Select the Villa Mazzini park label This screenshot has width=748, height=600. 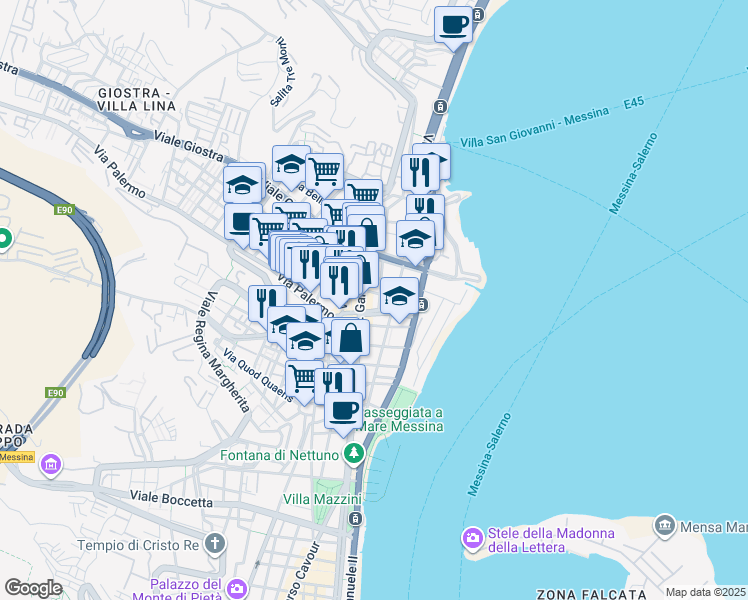click(322, 499)
